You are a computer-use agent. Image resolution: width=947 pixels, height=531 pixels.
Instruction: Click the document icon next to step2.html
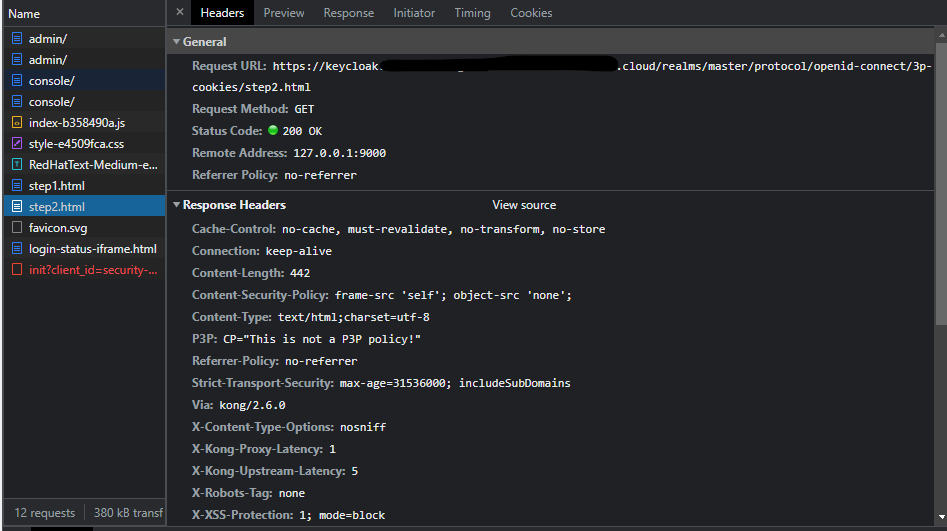[x=17, y=207]
